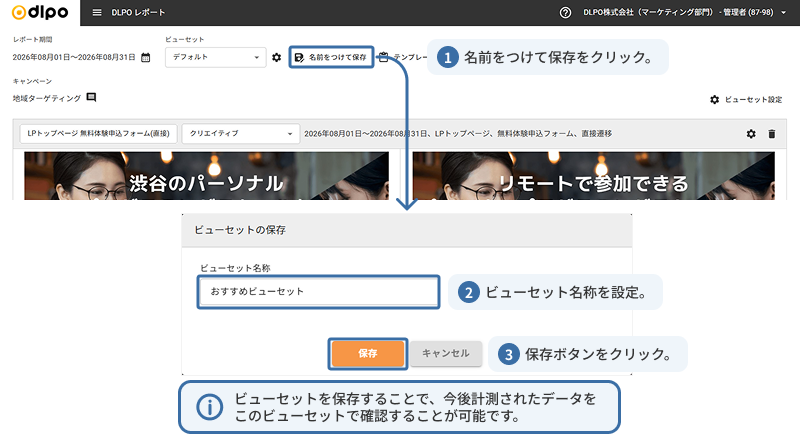
Task: Click gear icon next to view set dropdown
Action: [x=277, y=57]
